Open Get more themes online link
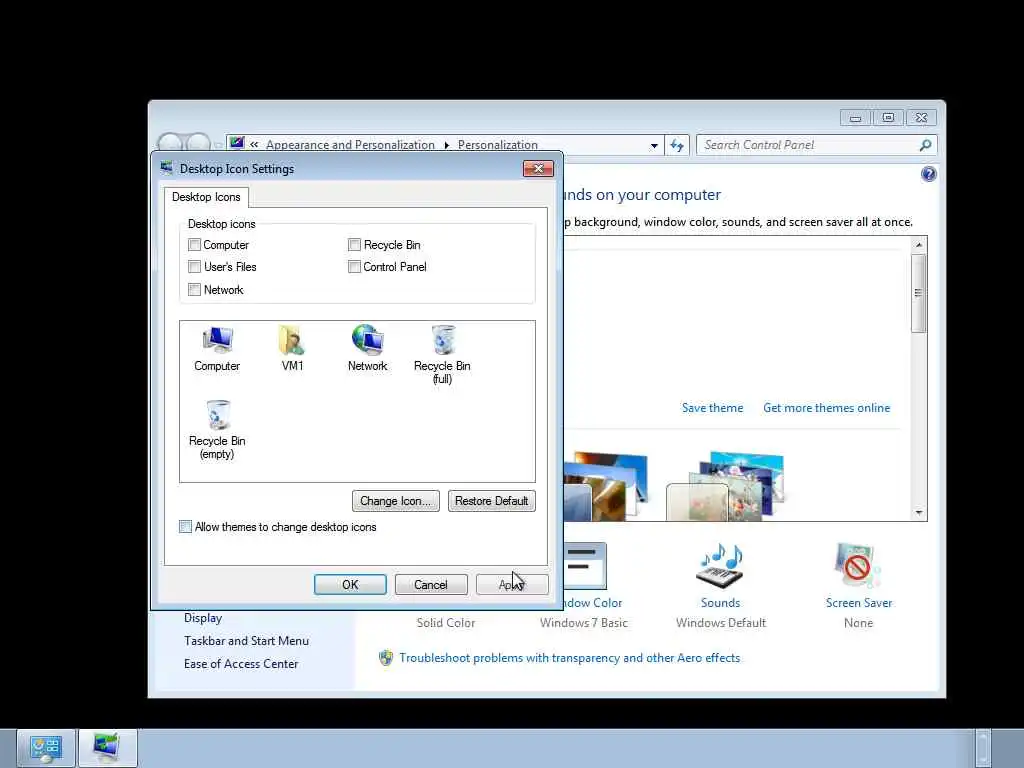The image size is (1024, 768). (x=826, y=408)
